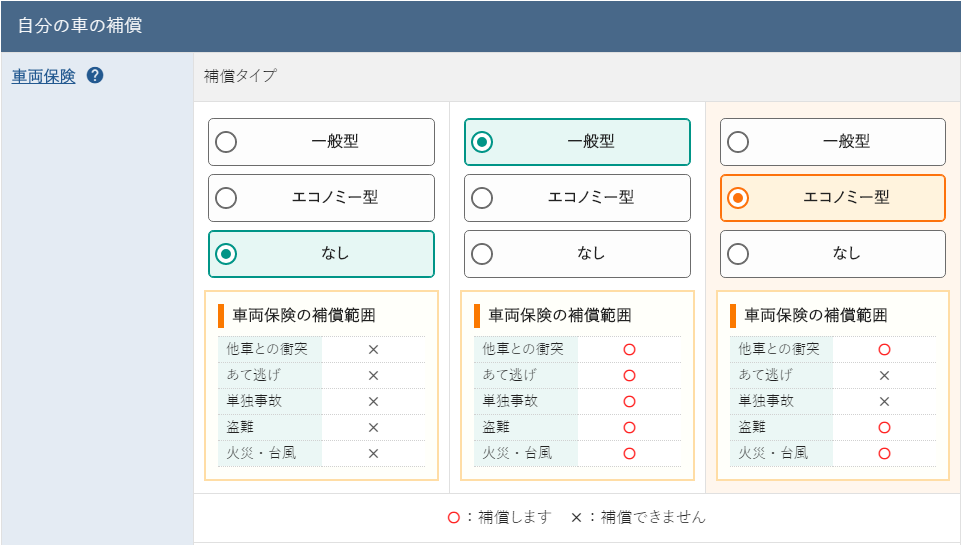
Task: Open the help icon beside 車両保険
Action: coord(94,75)
